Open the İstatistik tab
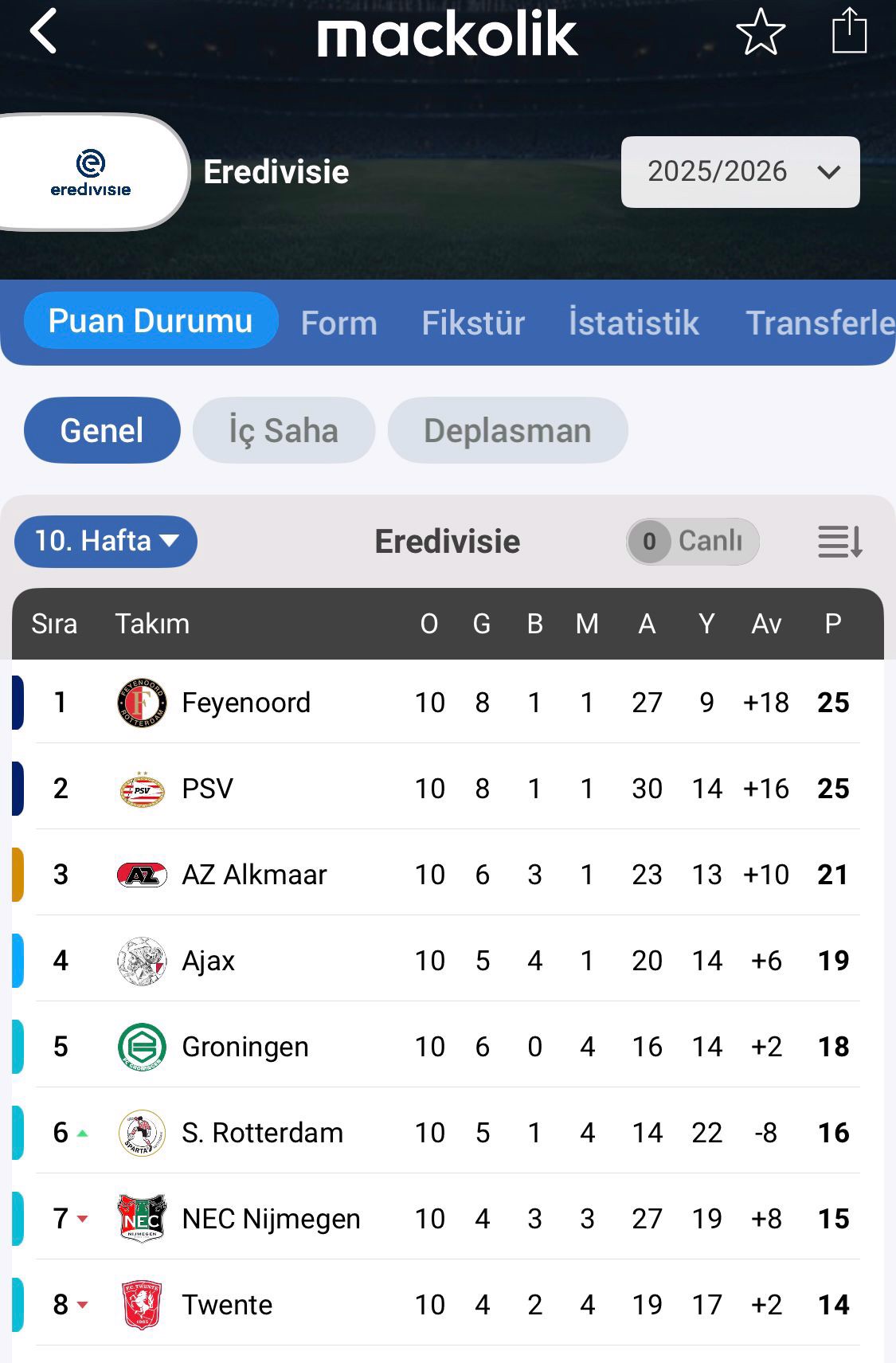Viewport: 896px width, 1363px height. coord(633,323)
